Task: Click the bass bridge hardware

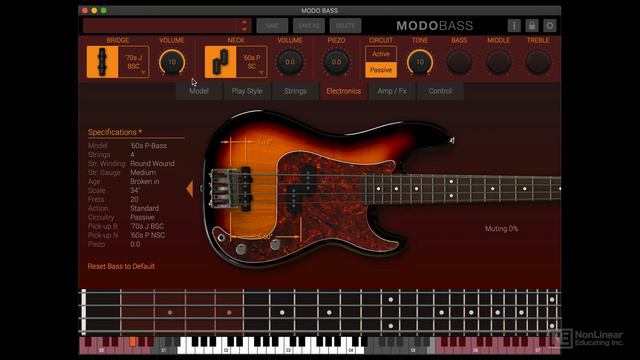Action: [223, 189]
